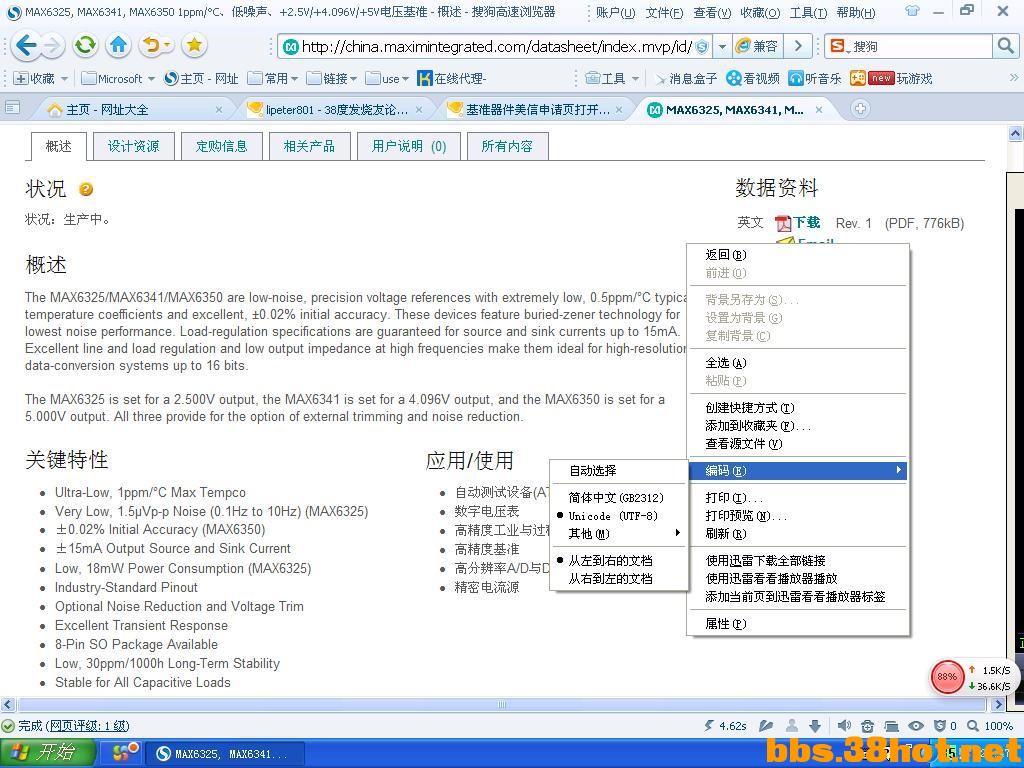The height and width of the screenshot is (768, 1024).
Task: Click the 看视频 toolbar shortcut
Action: [753, 78]
